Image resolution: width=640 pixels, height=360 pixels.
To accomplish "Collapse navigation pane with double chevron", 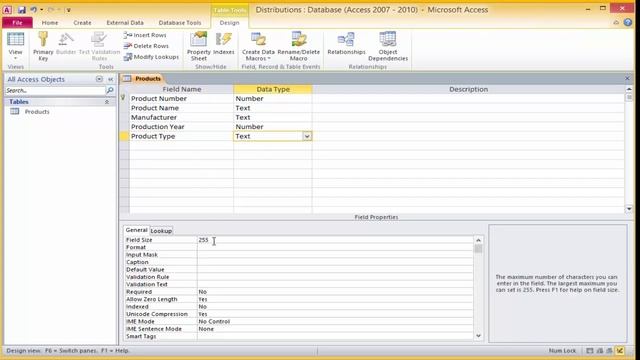I will 110,79.
